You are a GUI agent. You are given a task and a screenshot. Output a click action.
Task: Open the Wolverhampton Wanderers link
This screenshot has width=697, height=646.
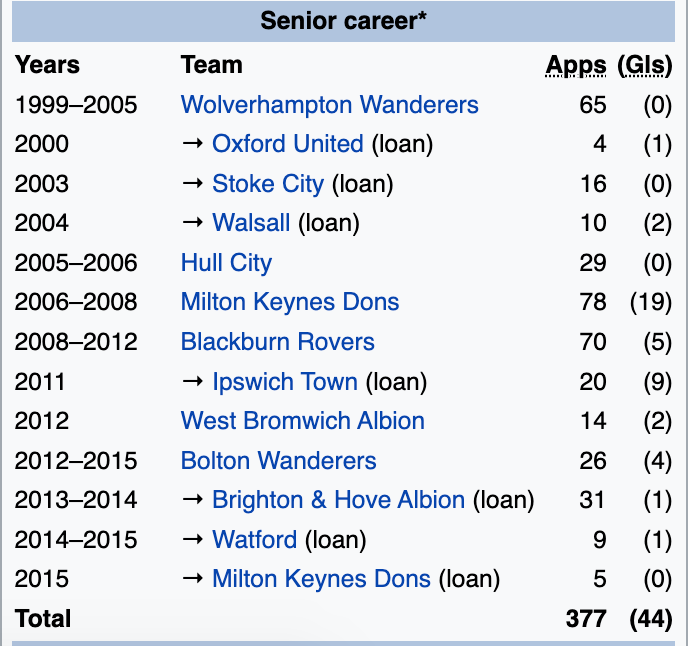[x=329, y=105]
